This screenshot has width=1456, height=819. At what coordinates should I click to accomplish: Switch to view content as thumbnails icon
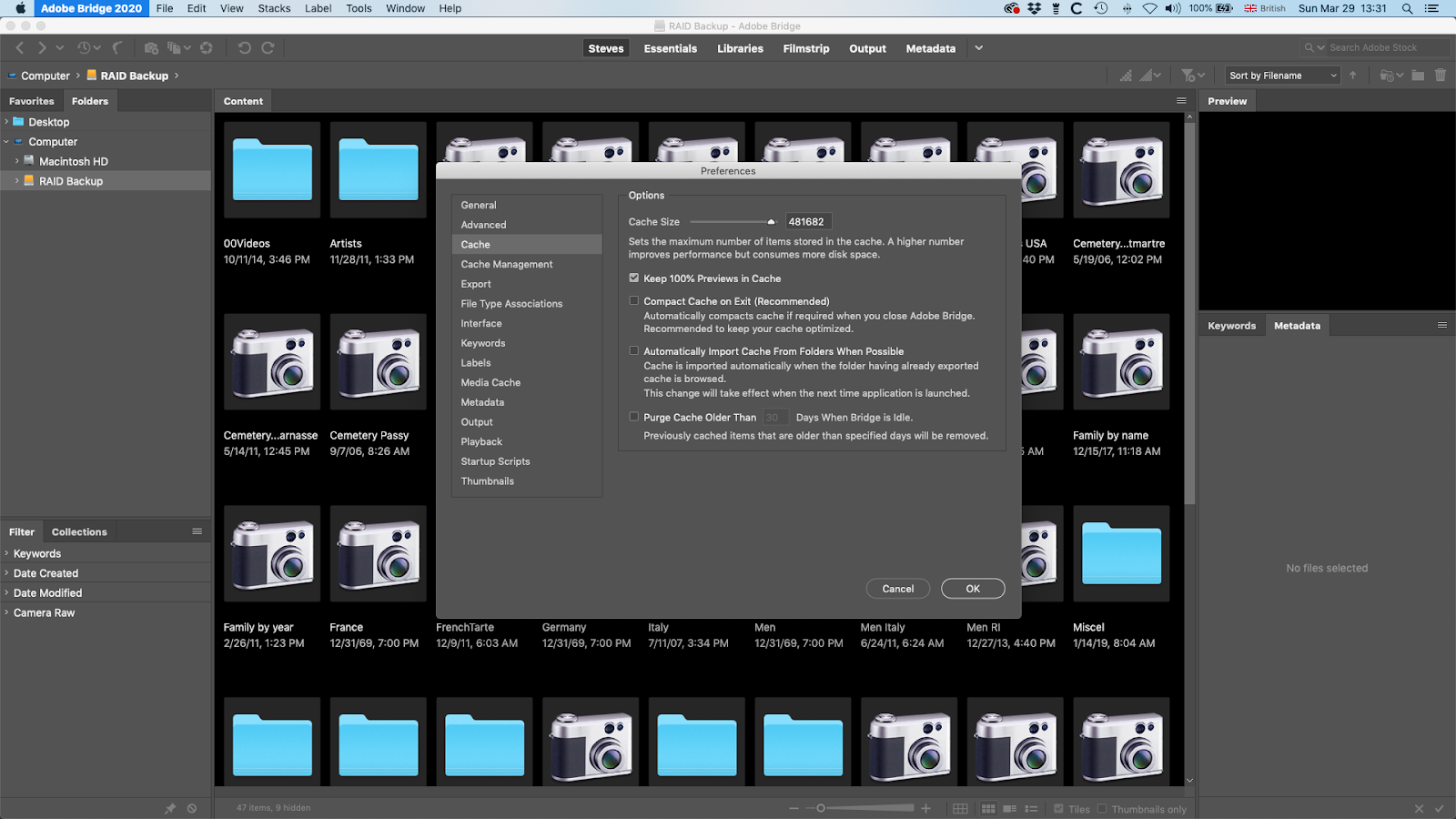(988, 809)
